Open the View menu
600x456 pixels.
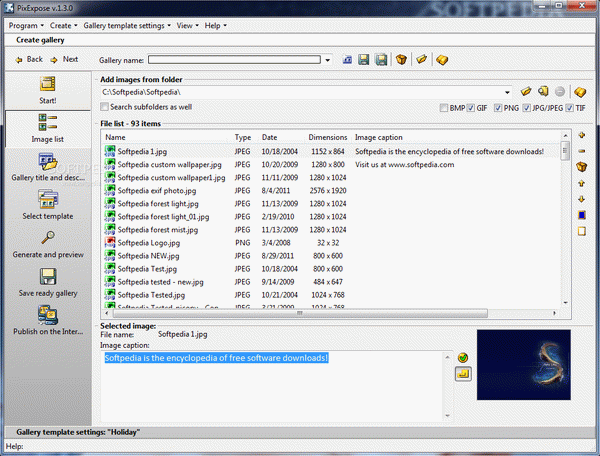[x=188, y=26]
